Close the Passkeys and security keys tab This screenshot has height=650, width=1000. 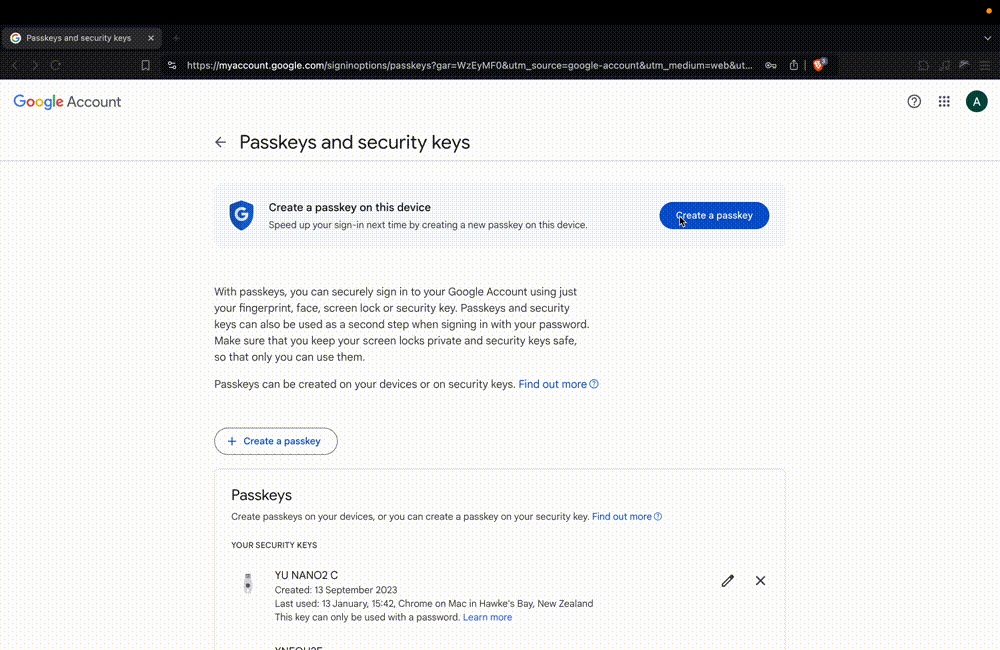click(x=151, y=38)
